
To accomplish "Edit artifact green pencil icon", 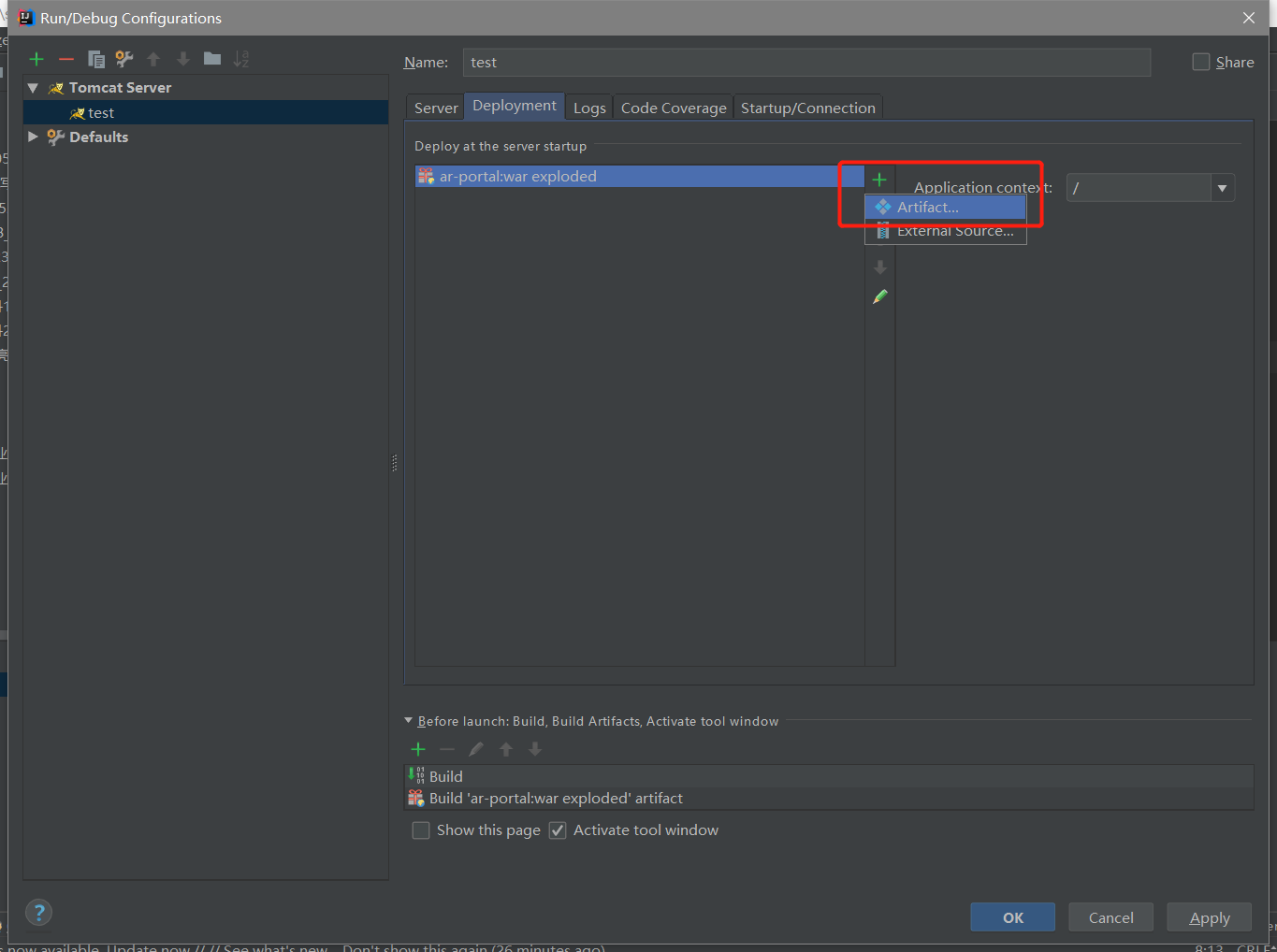I will click(880, 296).
